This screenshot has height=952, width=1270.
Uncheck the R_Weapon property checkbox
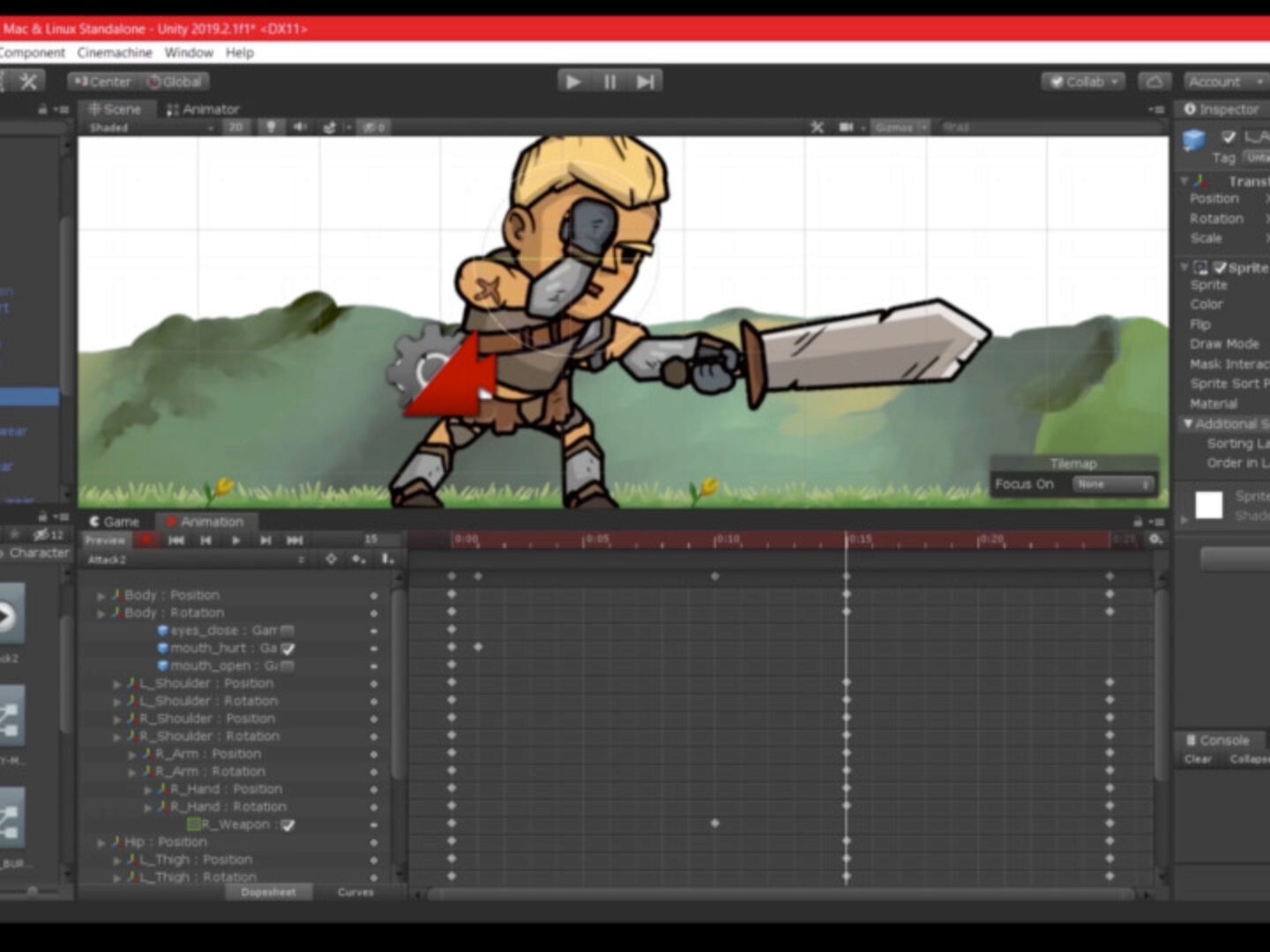coord(288,825)
